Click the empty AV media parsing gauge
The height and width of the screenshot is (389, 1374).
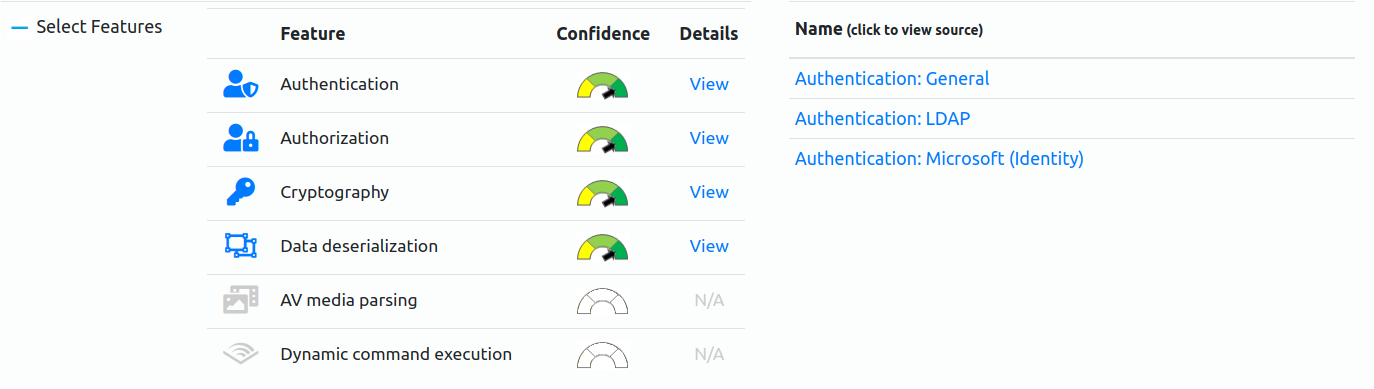603,301
